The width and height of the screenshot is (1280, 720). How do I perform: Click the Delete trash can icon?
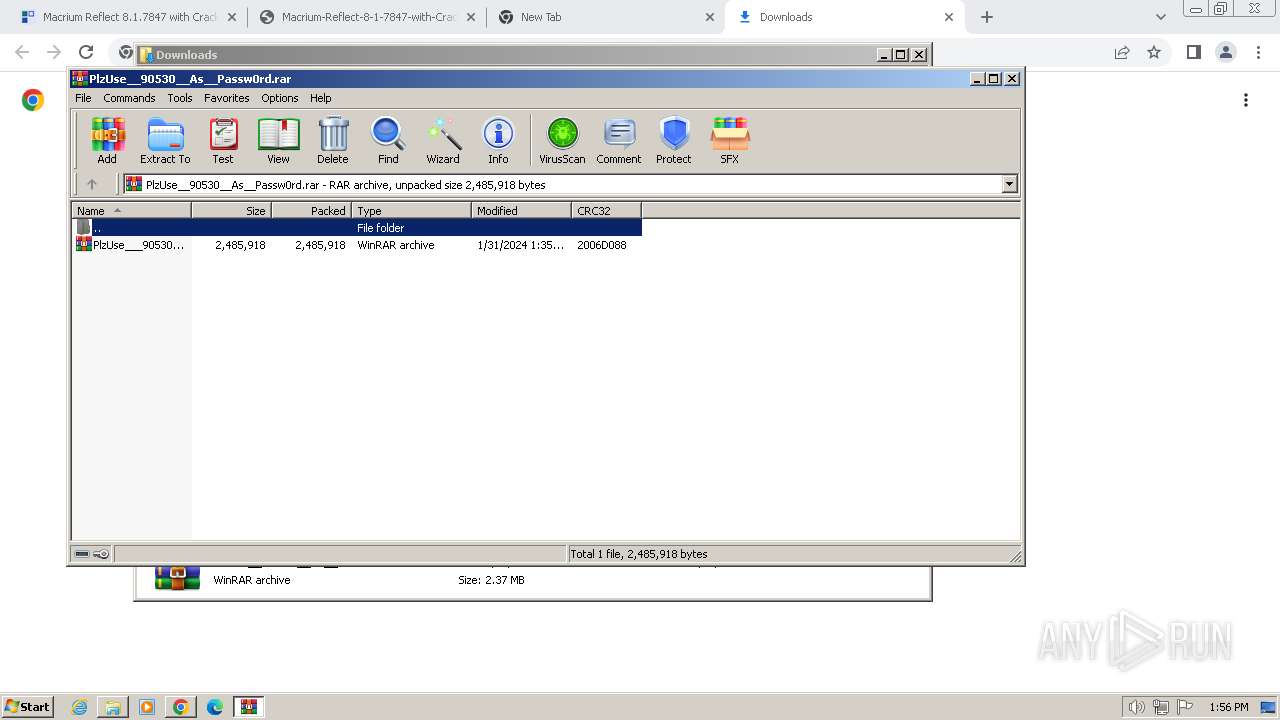point(333,140)
